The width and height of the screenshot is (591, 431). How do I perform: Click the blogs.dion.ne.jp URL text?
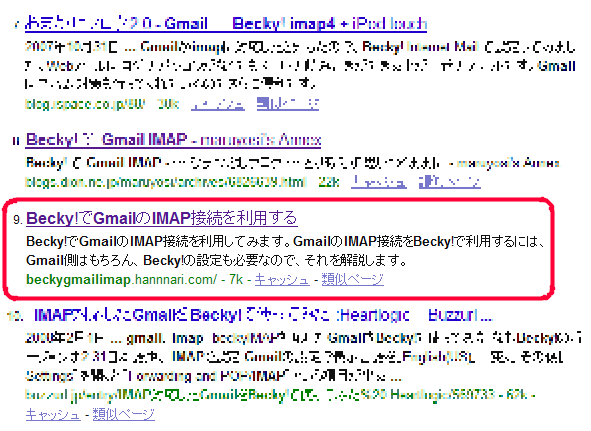(x=165, y=182)
